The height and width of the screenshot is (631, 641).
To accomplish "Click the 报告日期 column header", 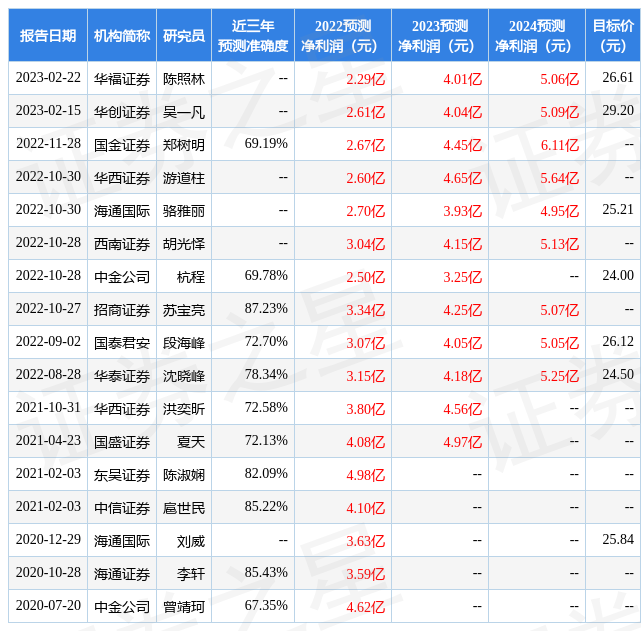I will [48, 36].
